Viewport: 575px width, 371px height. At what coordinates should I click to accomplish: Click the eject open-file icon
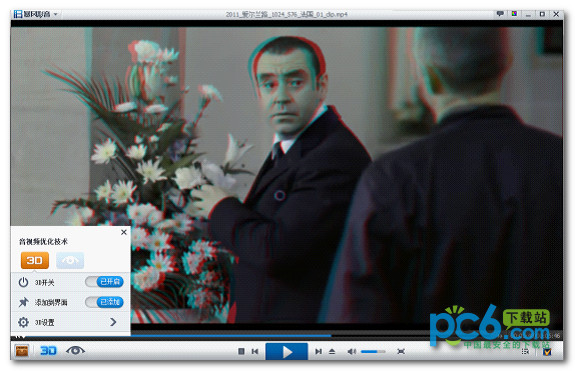tap(332, 351)
